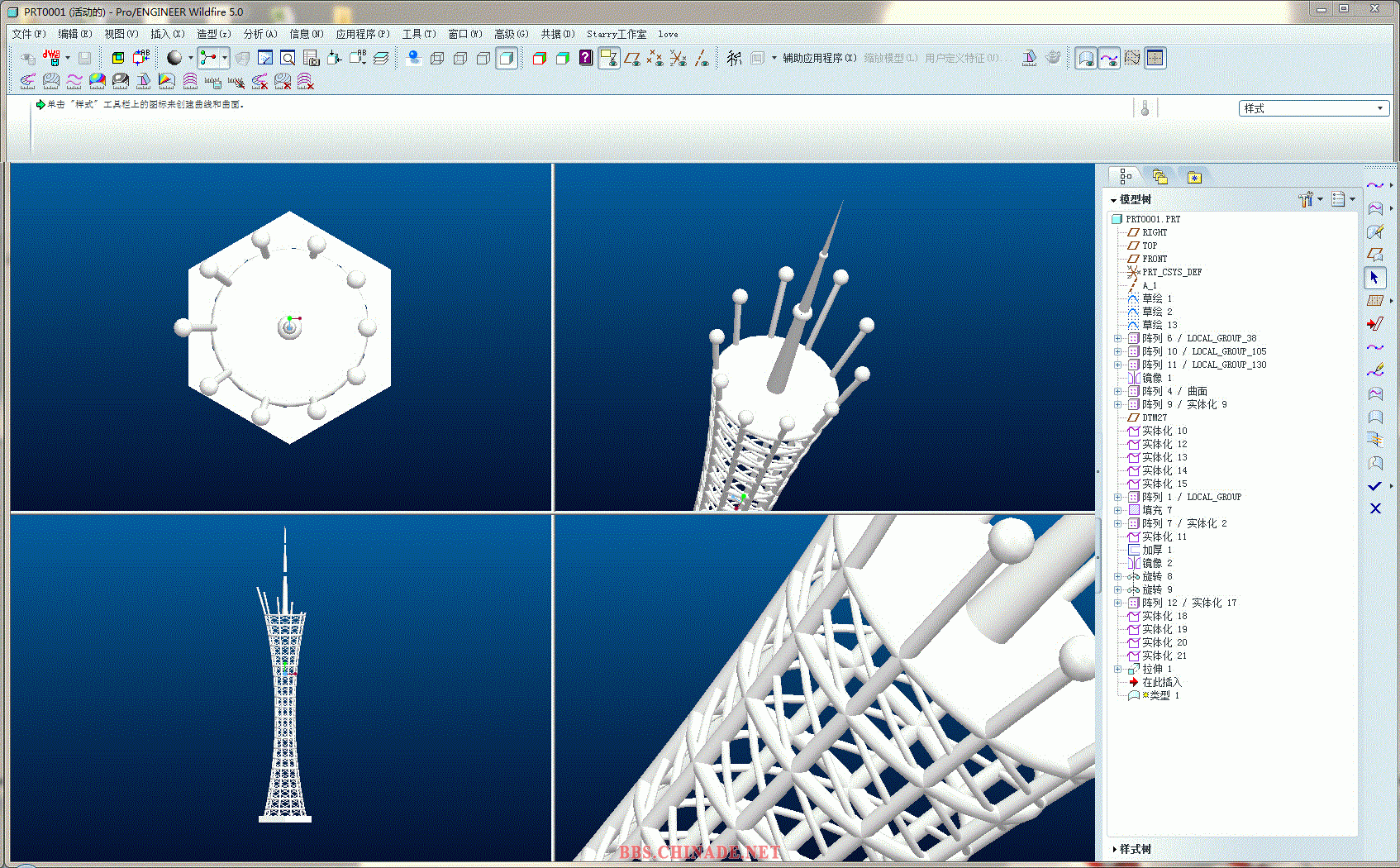Click the thermometer regeneration status icon
The width and height of the screenshot is (1400, 868).
(x=1145, y=108)
